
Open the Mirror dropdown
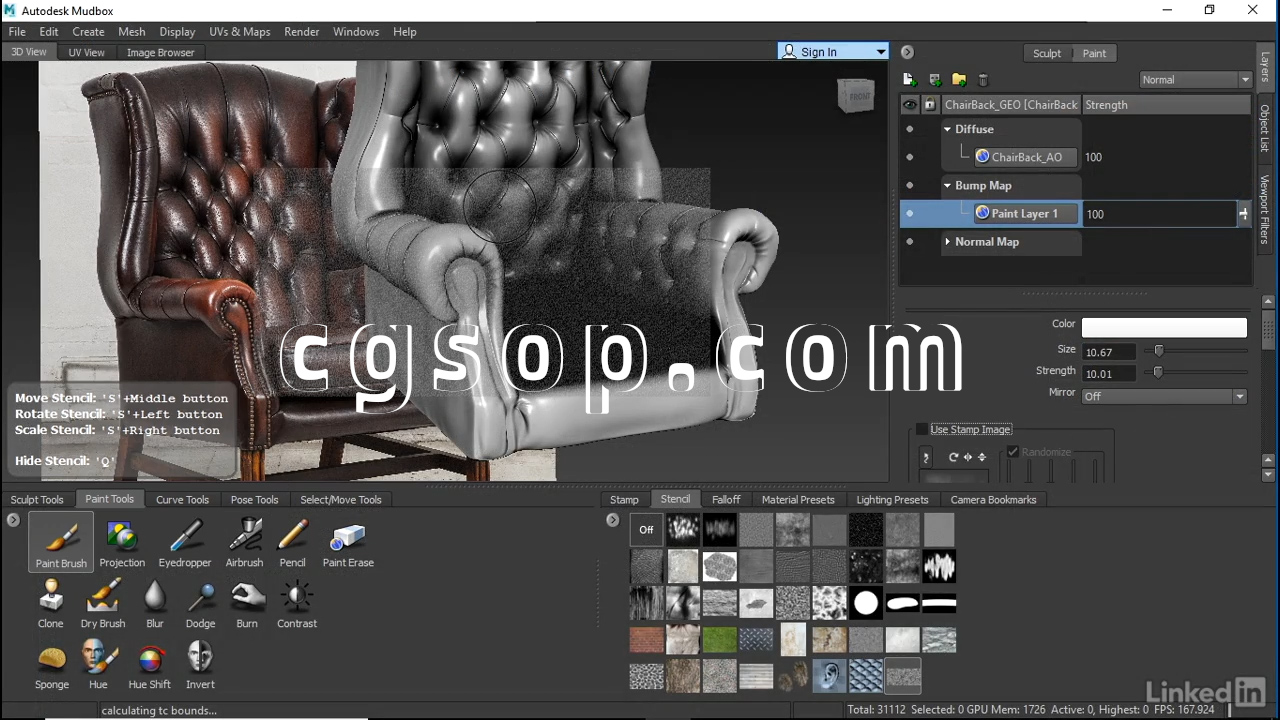pos(1164,396)
